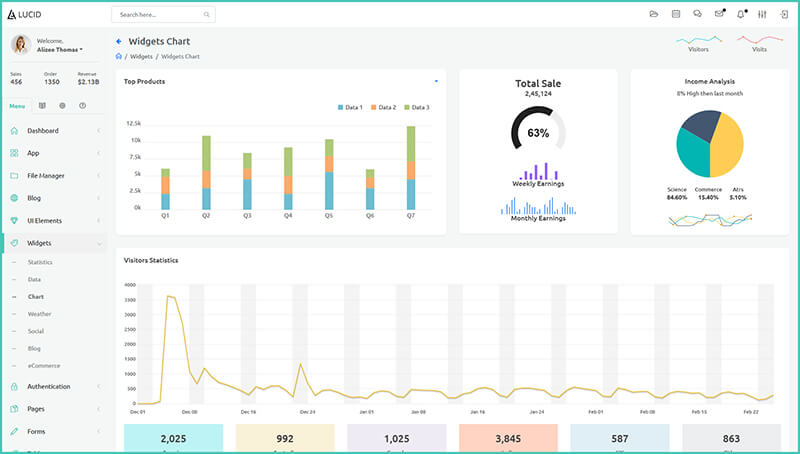Click the blue back arrow beside Widgets Chart
Screen dimensions: 800x454
click(x=119, y=41)
